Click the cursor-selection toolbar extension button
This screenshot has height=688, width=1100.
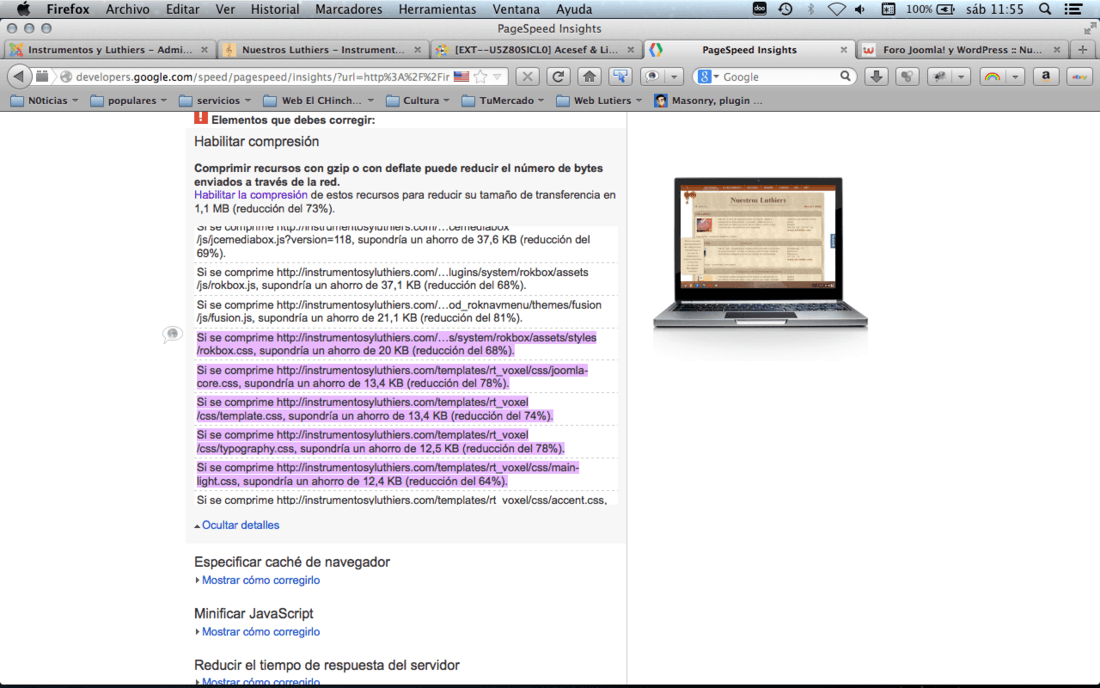click(x=620, y=76)
